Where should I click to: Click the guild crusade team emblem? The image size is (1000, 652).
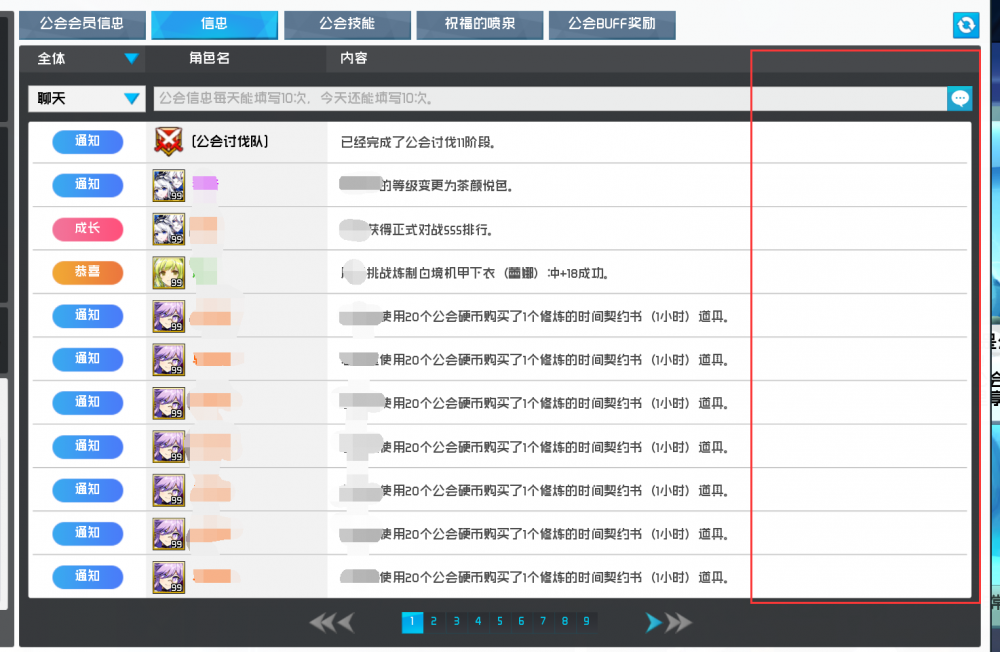(168, 141)
